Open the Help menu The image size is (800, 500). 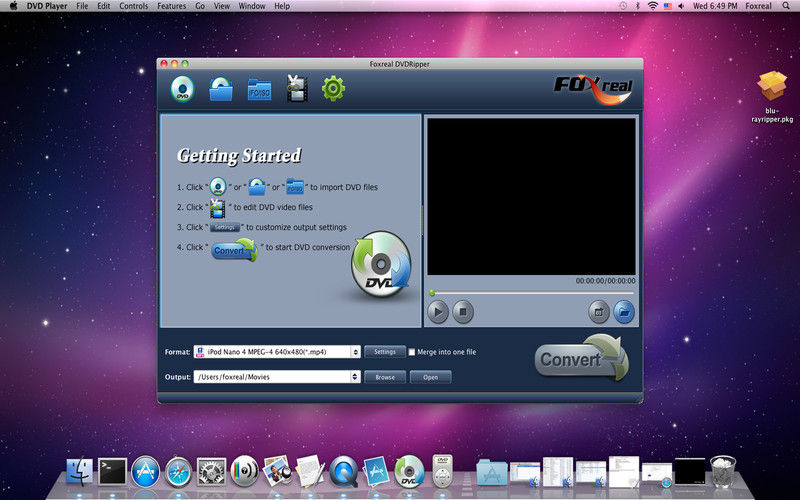pos(282,6)
